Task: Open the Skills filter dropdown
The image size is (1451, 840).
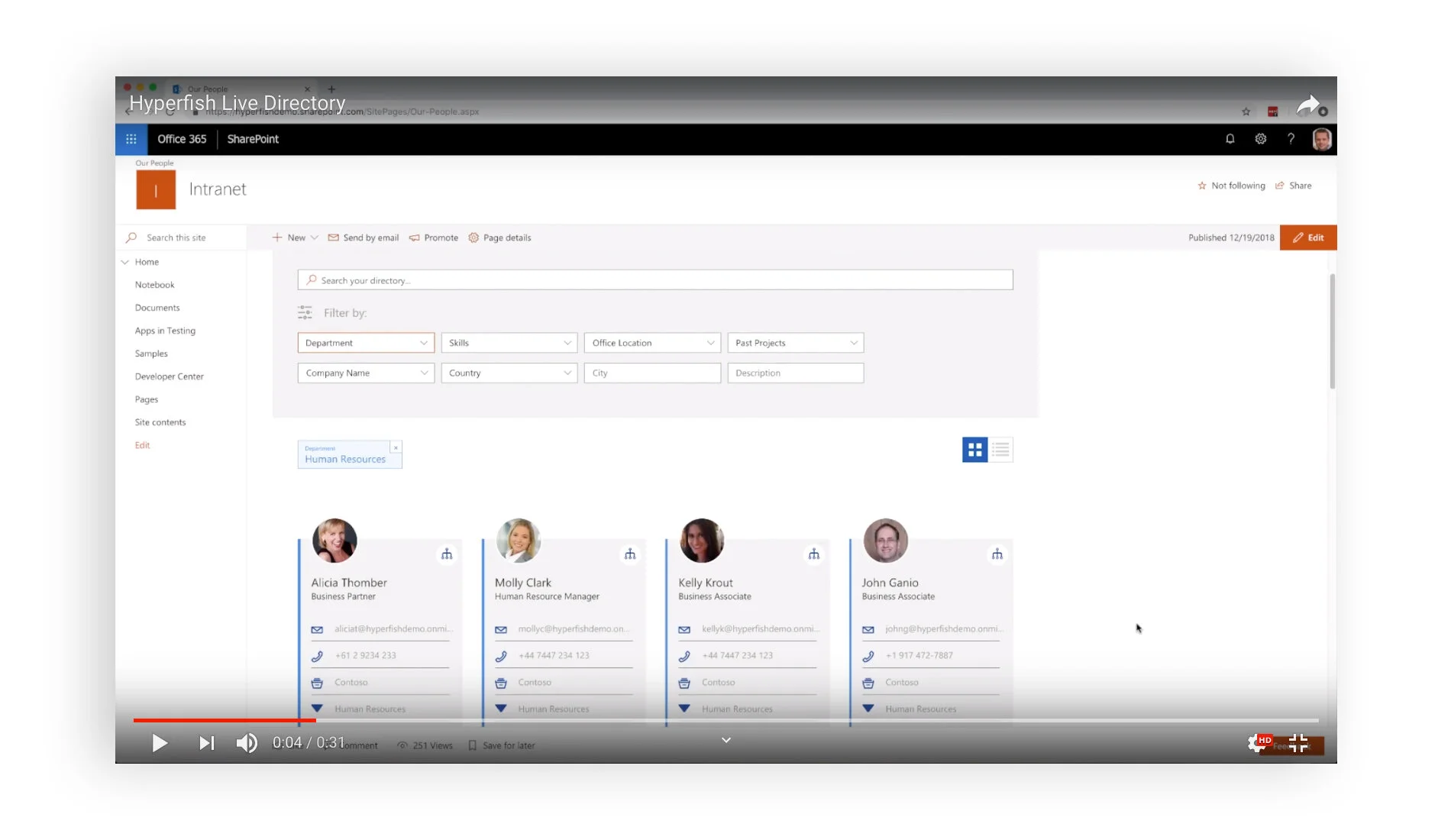Action: pyautogui.click(x=509, y=343)
